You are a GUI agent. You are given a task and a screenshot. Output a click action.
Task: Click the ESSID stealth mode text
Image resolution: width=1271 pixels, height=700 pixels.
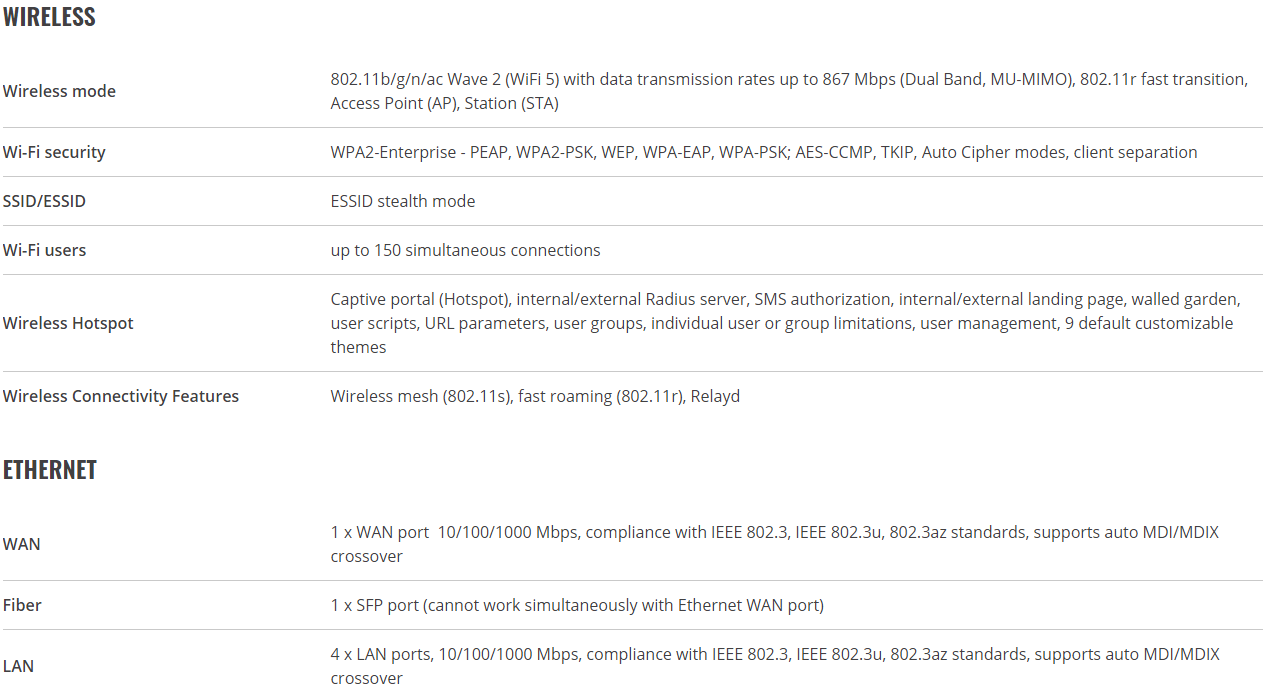pyautogui.click(x=403, y=201)
